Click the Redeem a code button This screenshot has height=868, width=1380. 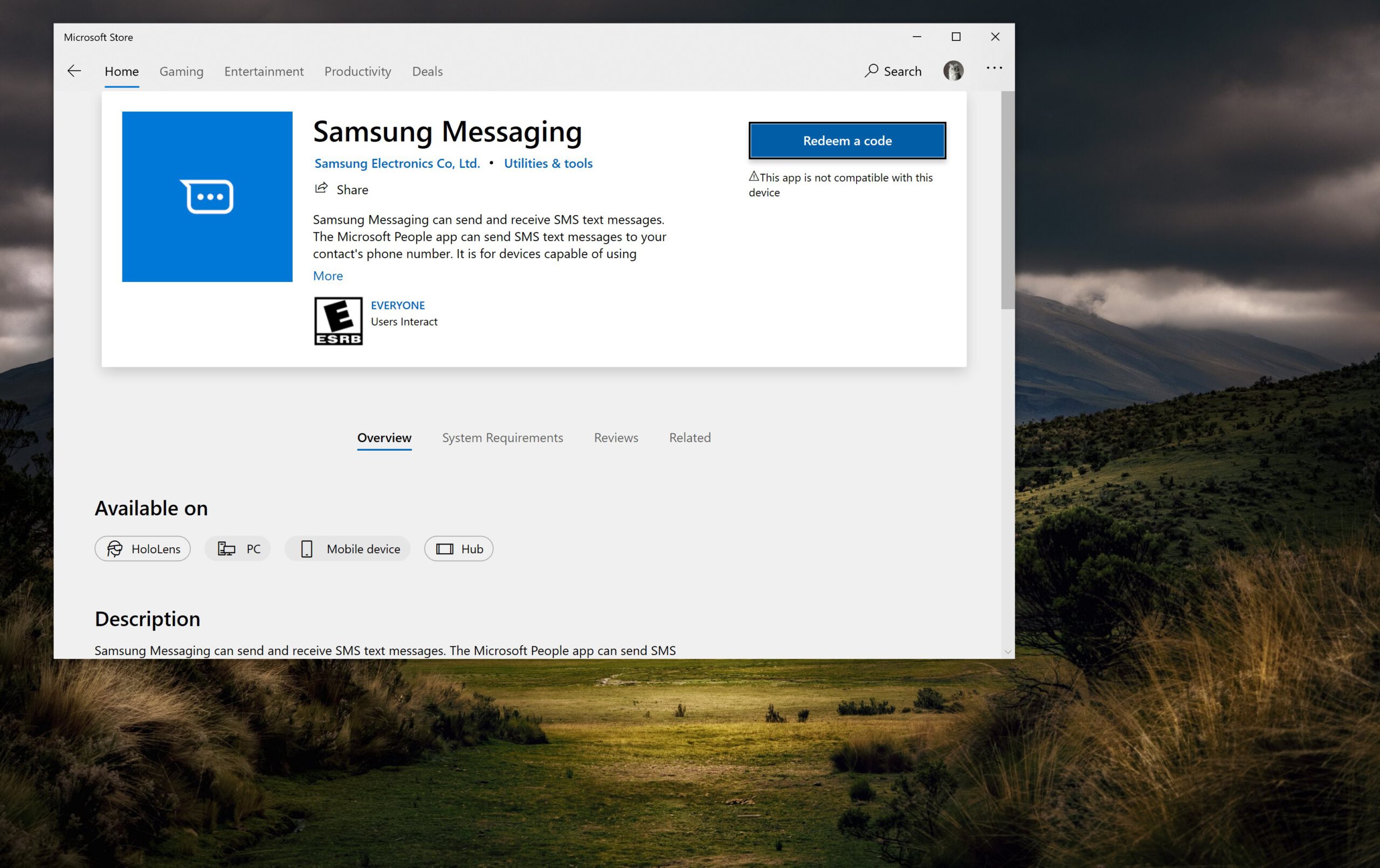847,141
